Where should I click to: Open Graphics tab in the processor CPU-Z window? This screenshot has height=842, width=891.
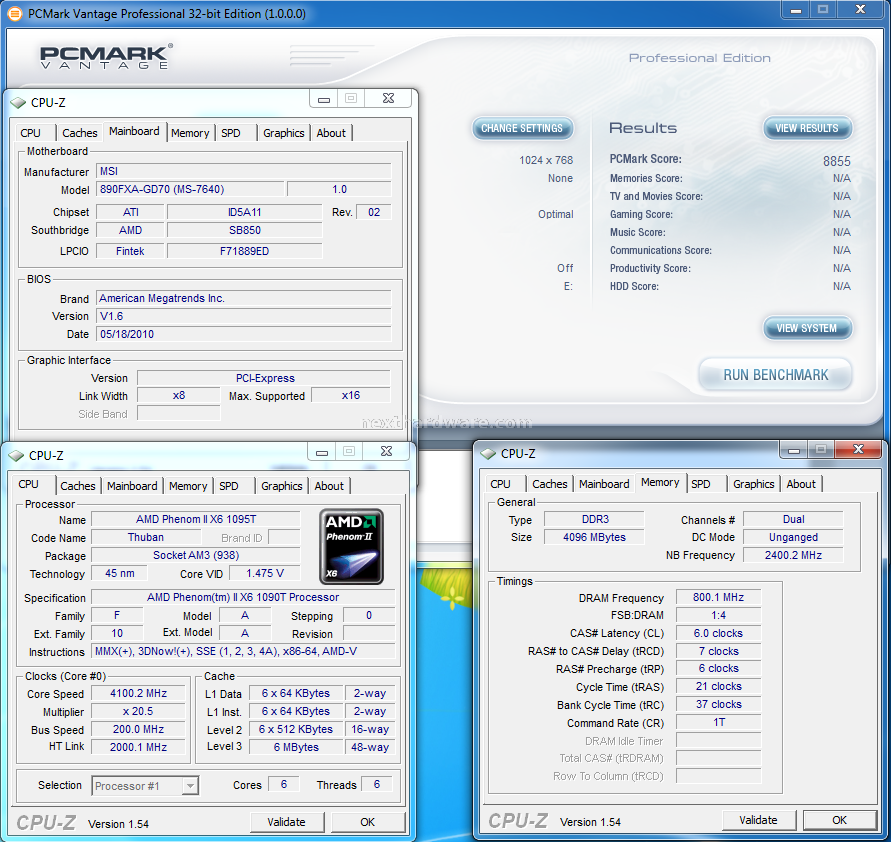[x=281, y=486]
